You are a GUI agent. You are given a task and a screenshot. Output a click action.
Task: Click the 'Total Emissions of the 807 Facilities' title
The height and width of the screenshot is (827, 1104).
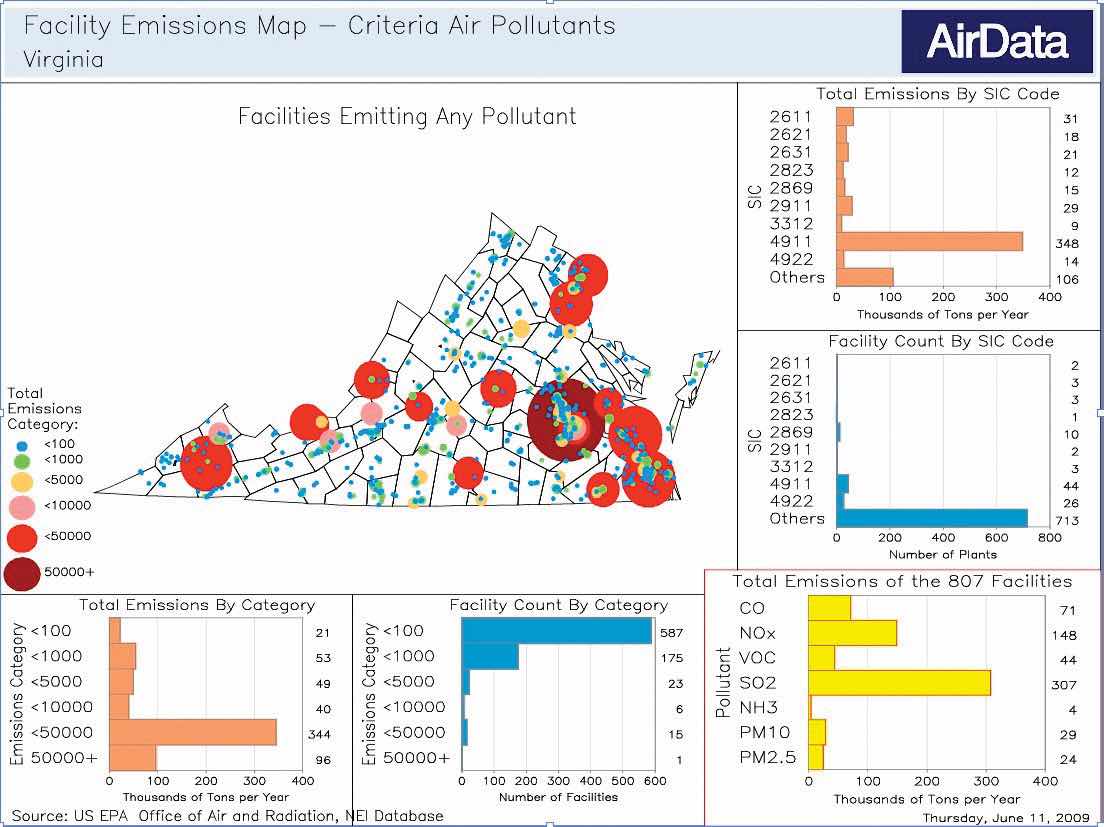902,581
